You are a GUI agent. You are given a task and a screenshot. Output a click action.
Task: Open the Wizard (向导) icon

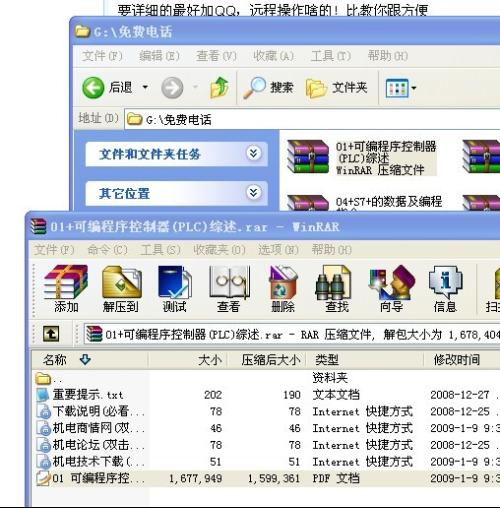pos(391,288)
